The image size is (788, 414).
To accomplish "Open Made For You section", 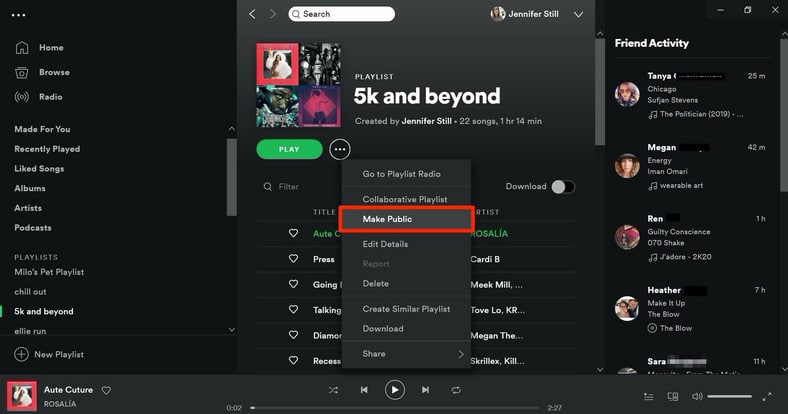I will coord(42,129).
